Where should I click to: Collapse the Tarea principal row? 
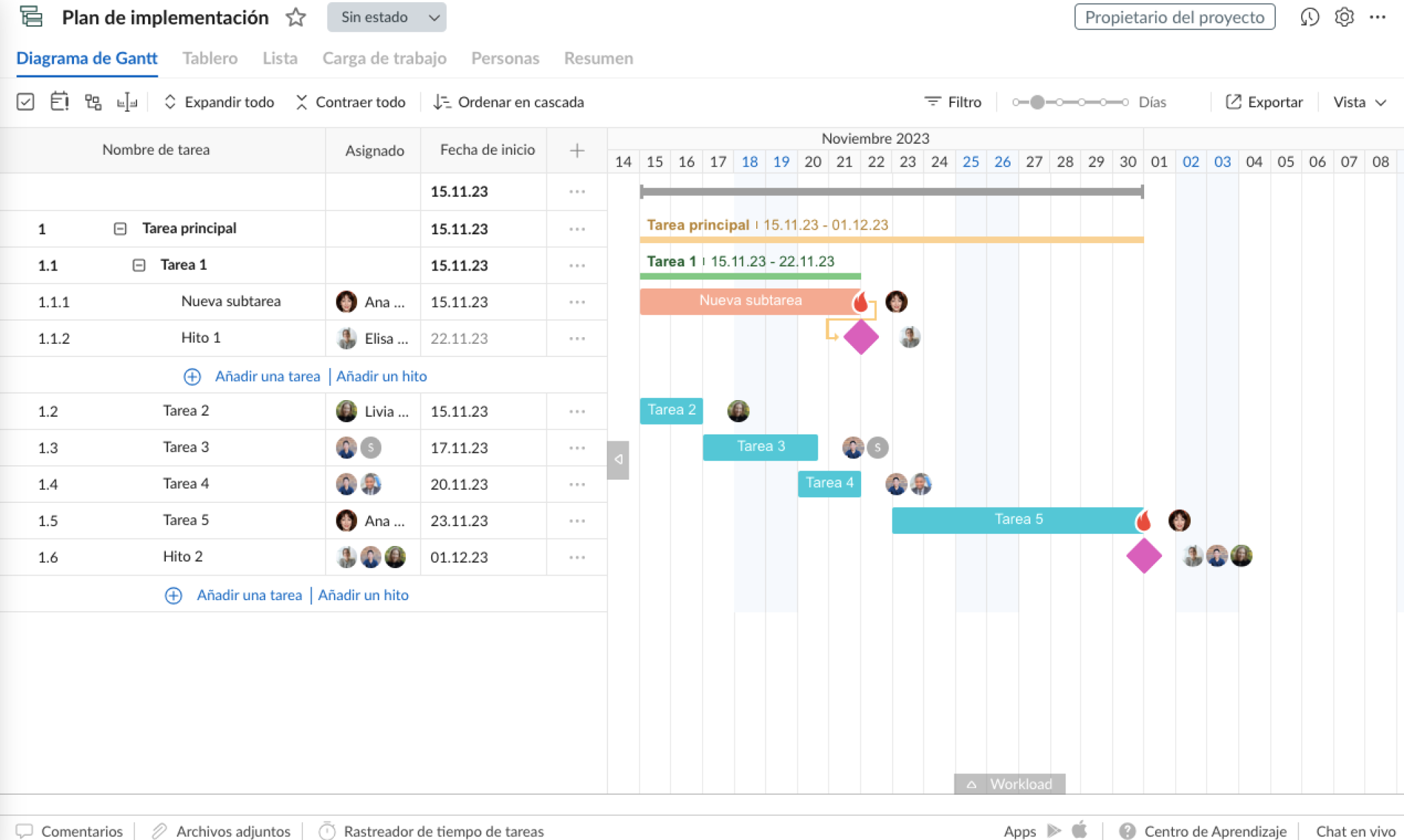pos(120,228)
